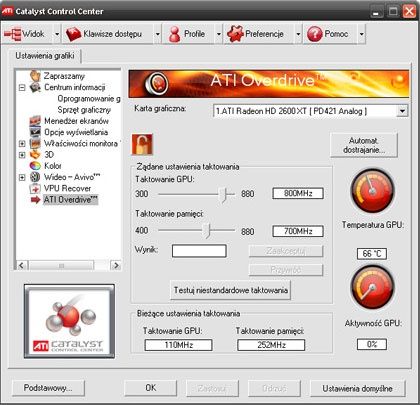Select Sprzęt graficzny tree entry

pyautogui.click(x=84, y=110)
